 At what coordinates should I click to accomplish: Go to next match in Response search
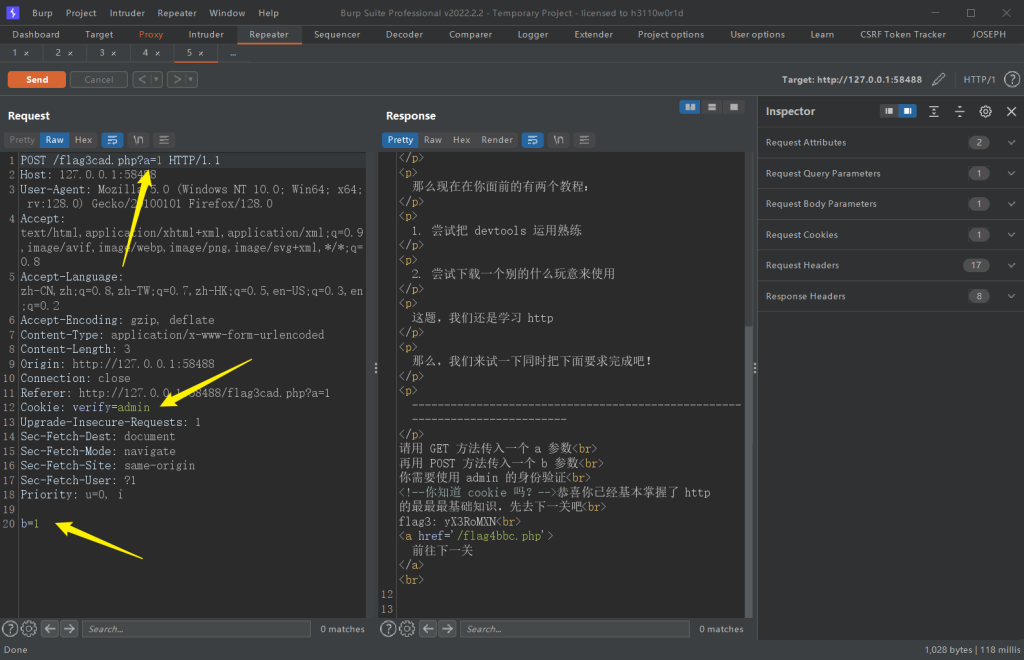pos(447,629)
